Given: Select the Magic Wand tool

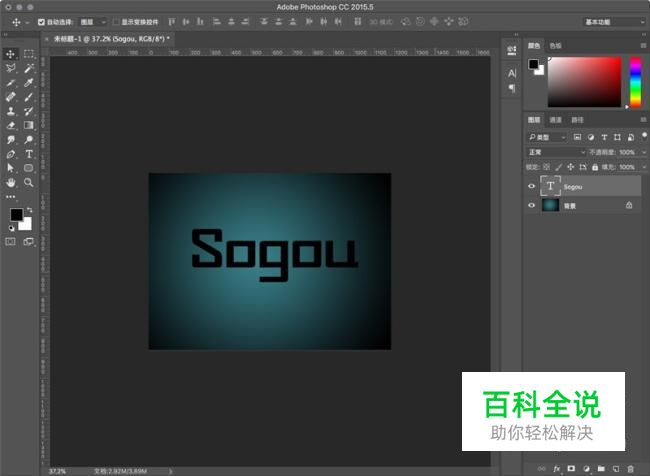Looking at the screenshot, I should coord(29,68).
